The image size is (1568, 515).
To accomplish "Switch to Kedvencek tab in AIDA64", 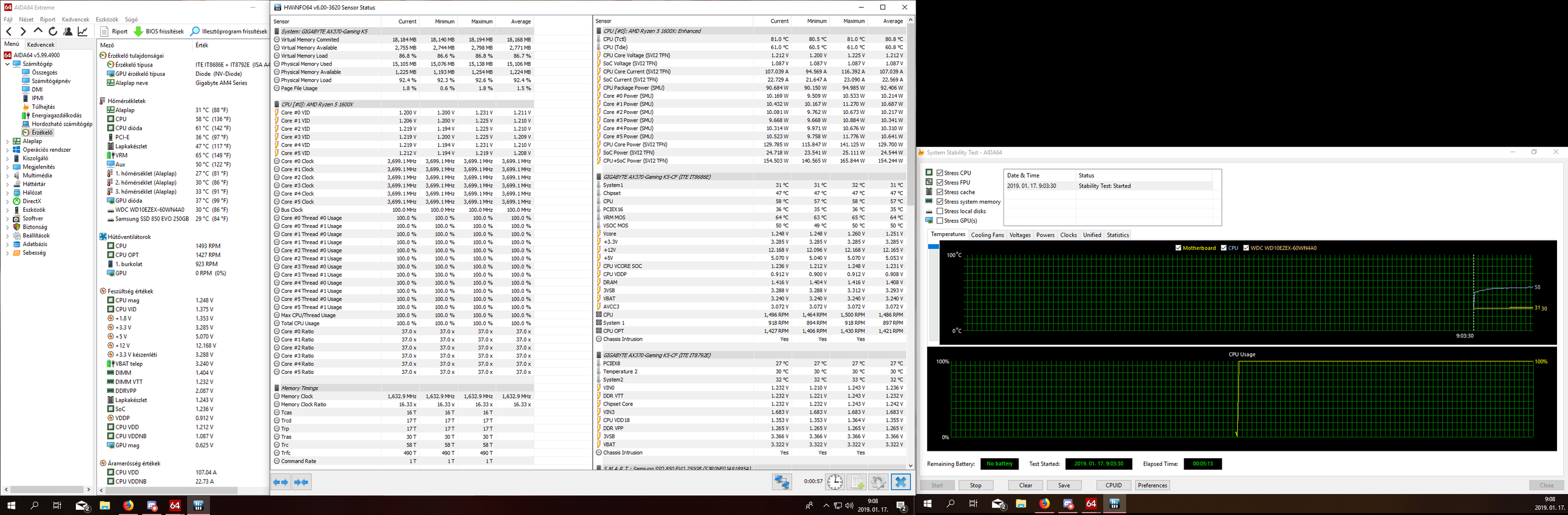I will click(x=41, y=45).
